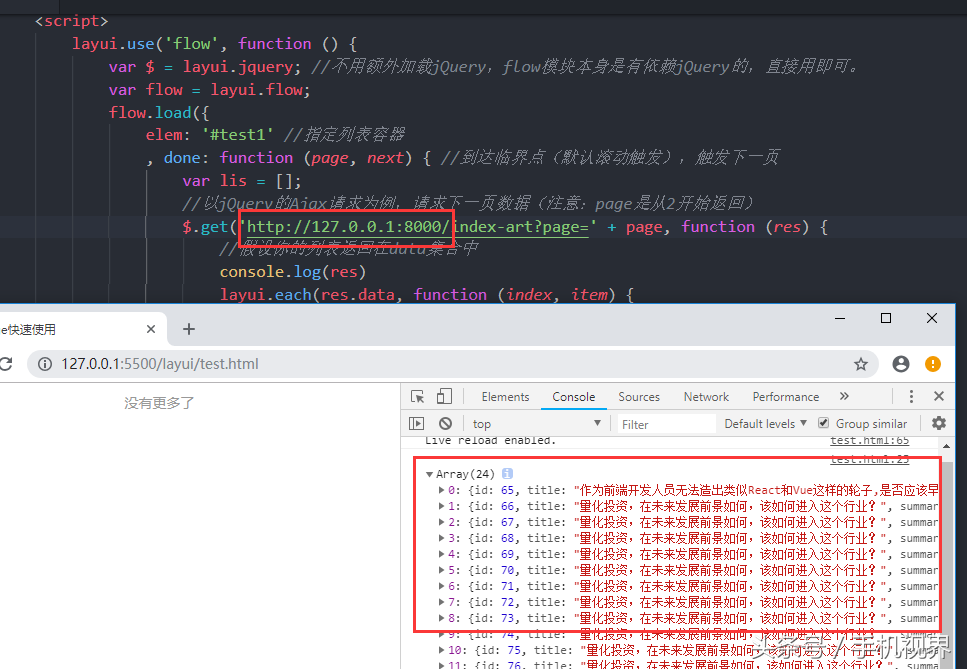Open the Default levels dropdown
The width and height of the screenshot is (967, 669).
point(765,424)
